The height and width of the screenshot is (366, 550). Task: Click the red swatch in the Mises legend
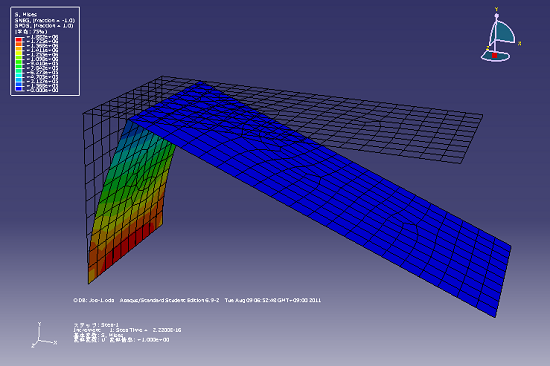[x=19, y=40]
